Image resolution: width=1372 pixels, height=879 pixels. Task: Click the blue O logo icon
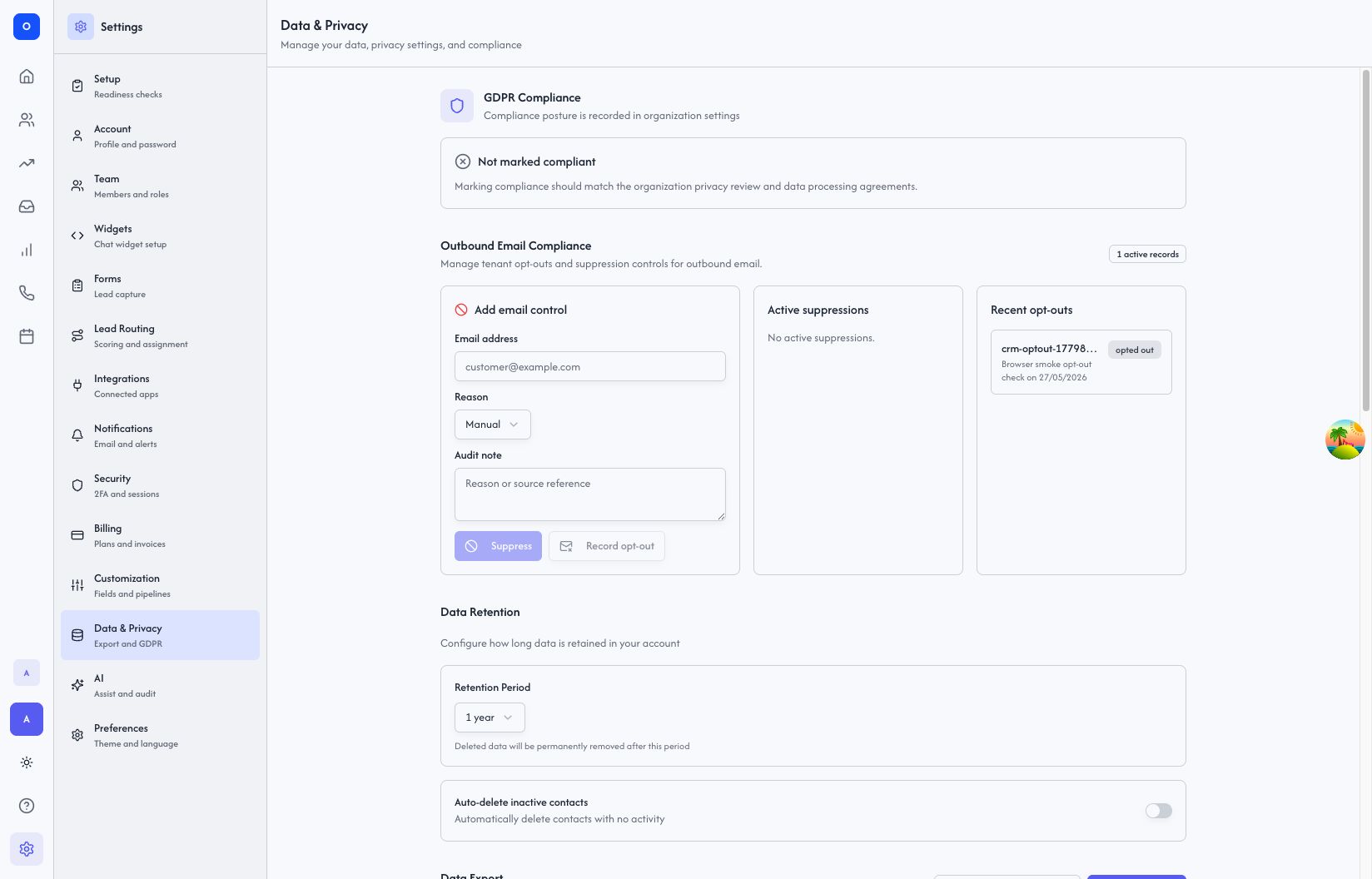click(x=27, y=27)
